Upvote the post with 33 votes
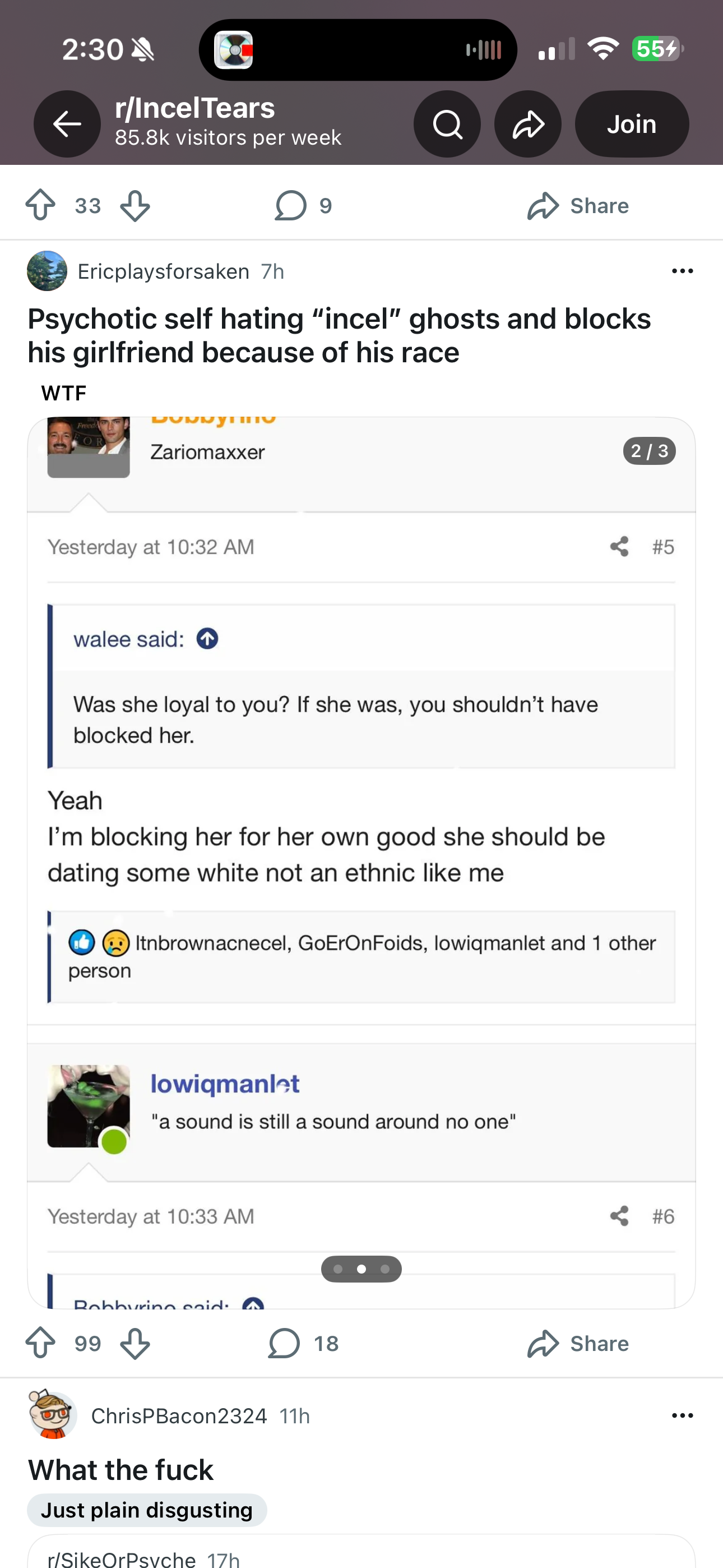The height and width of the screenshot is (1568, 723). tap(41, 206)
